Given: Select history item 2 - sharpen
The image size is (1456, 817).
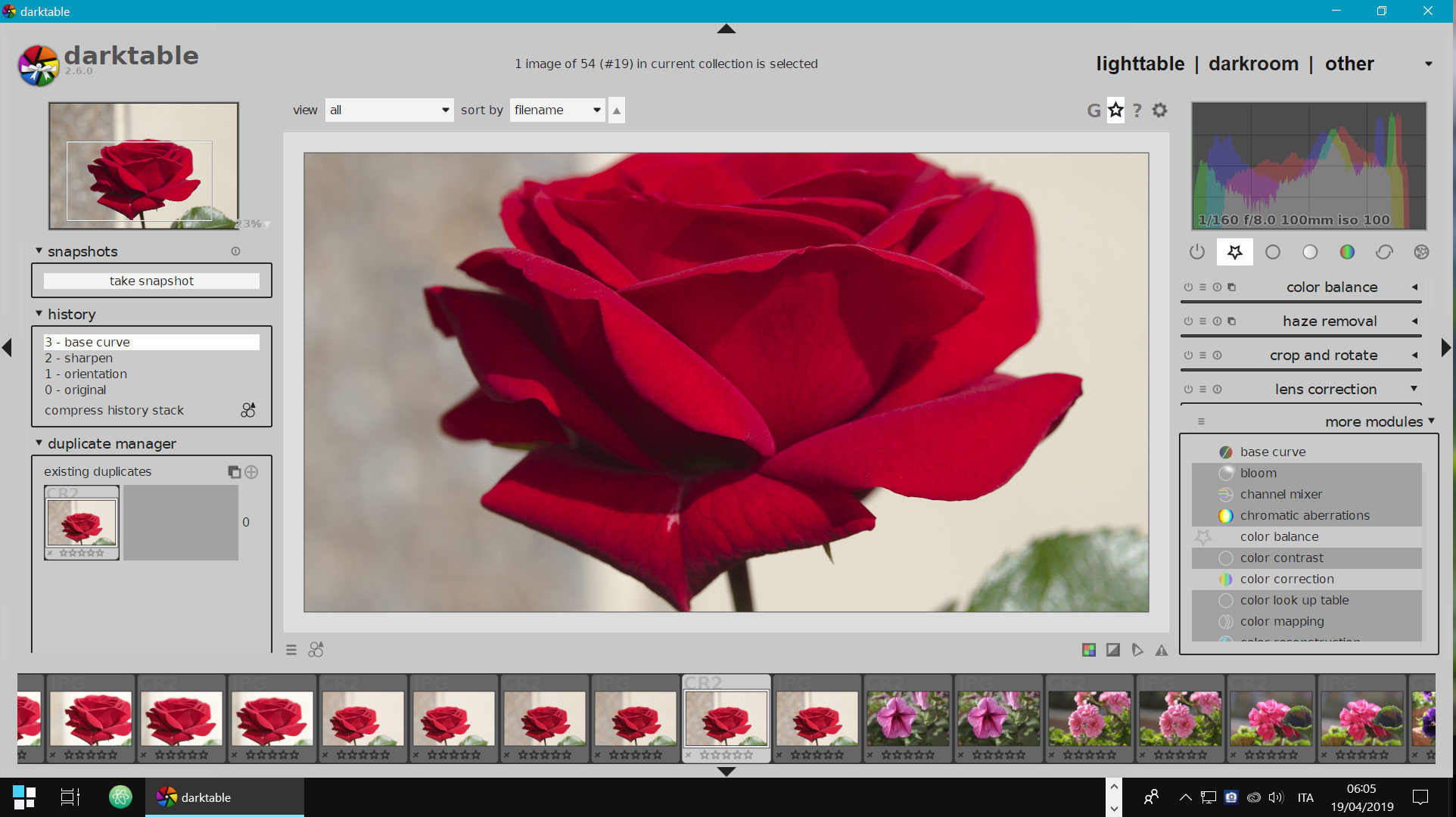Looking at the screenshot, I should (151, 358).
